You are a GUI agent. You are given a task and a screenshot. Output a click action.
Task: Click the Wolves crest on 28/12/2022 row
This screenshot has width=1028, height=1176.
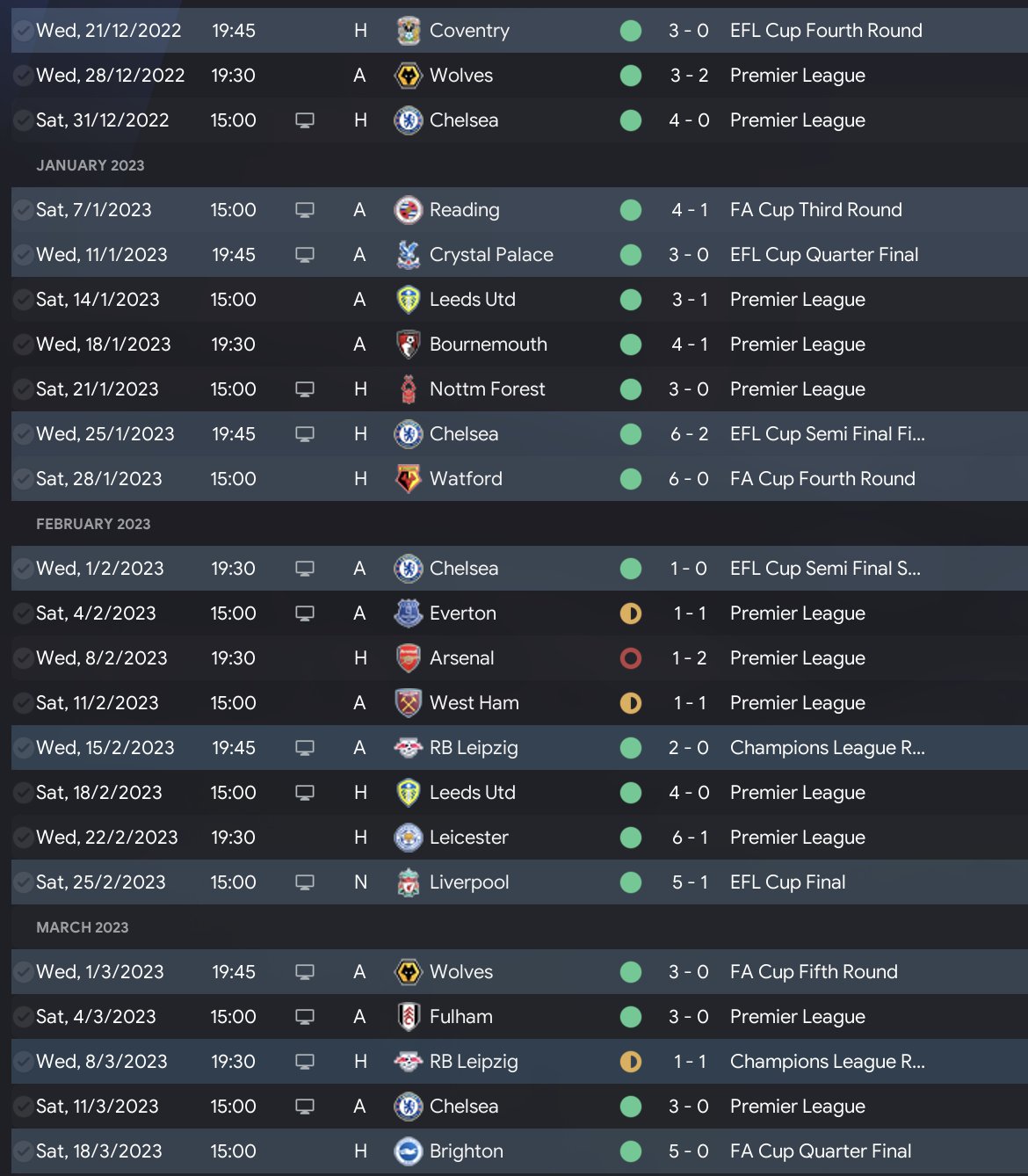point(408,76)
